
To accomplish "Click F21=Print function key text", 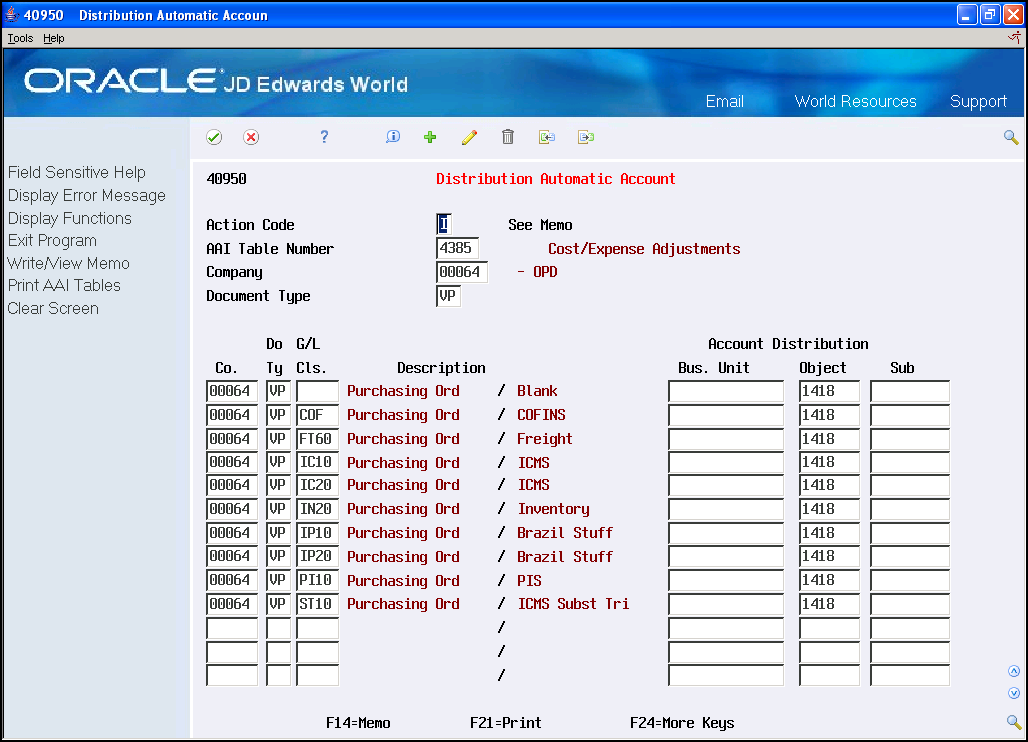I will pos(505,723).
